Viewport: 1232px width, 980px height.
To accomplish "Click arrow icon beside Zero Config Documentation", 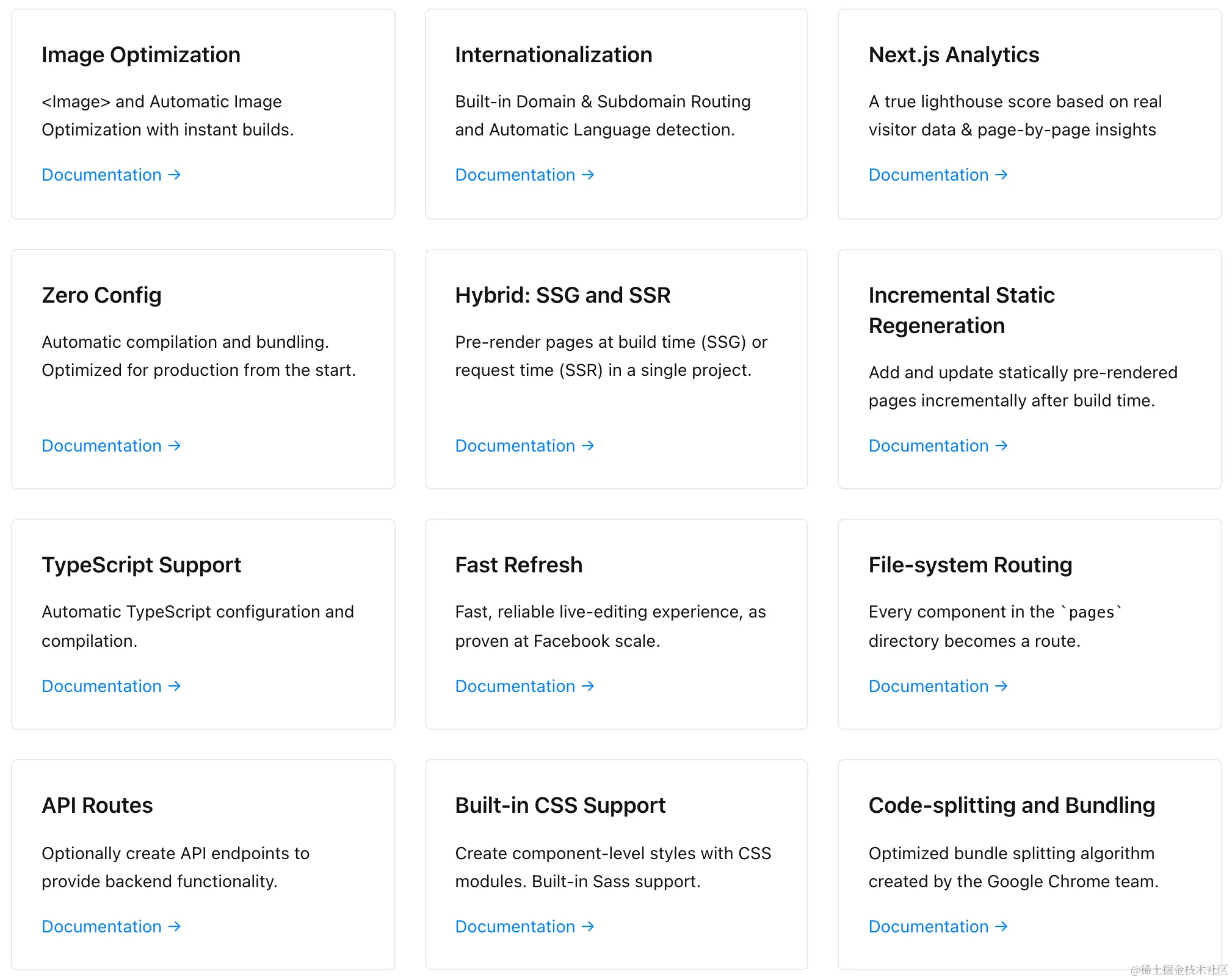I will point(175,446).
